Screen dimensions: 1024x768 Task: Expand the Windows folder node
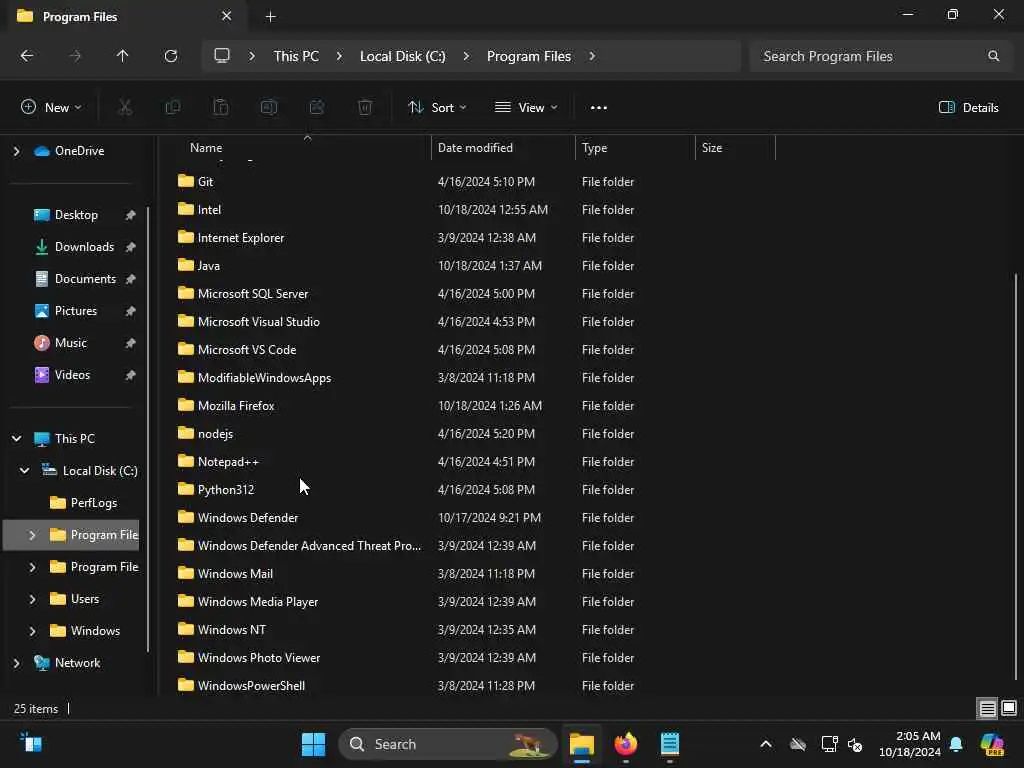tap(32, 631)
